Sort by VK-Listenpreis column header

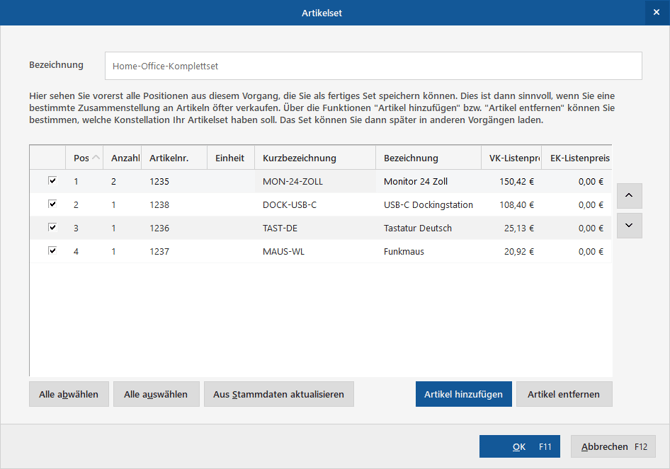pos(511,158)
